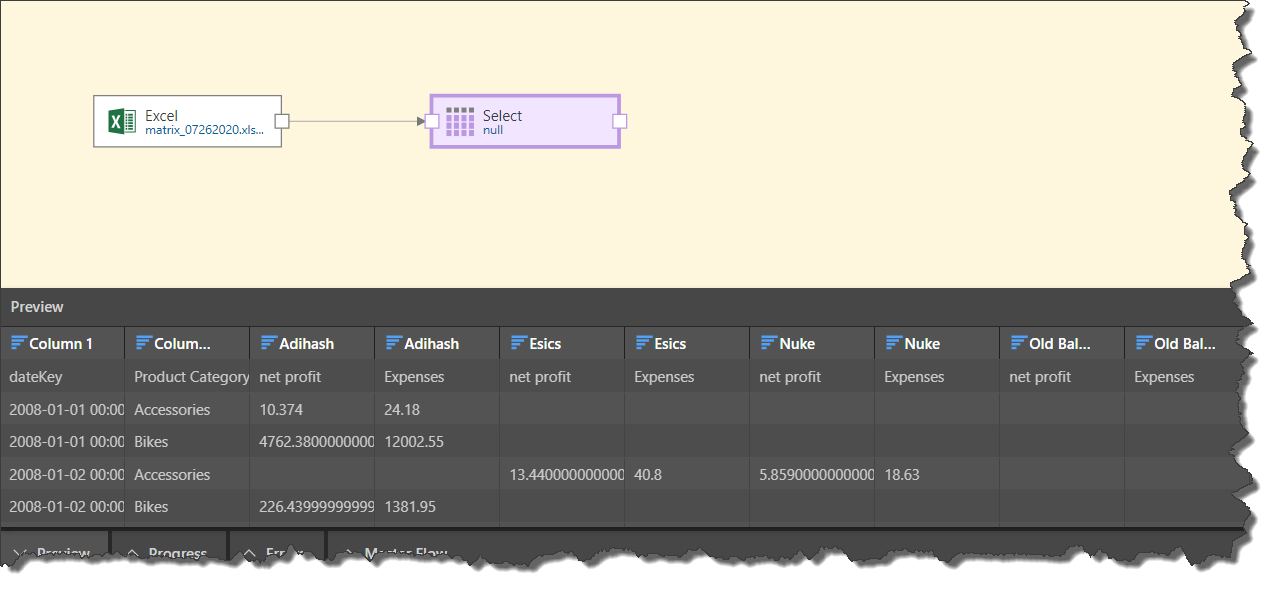This screenshot has width=1276, height=589.
Task: Click the output port of the Select node
Action: (x=619, y=121)
